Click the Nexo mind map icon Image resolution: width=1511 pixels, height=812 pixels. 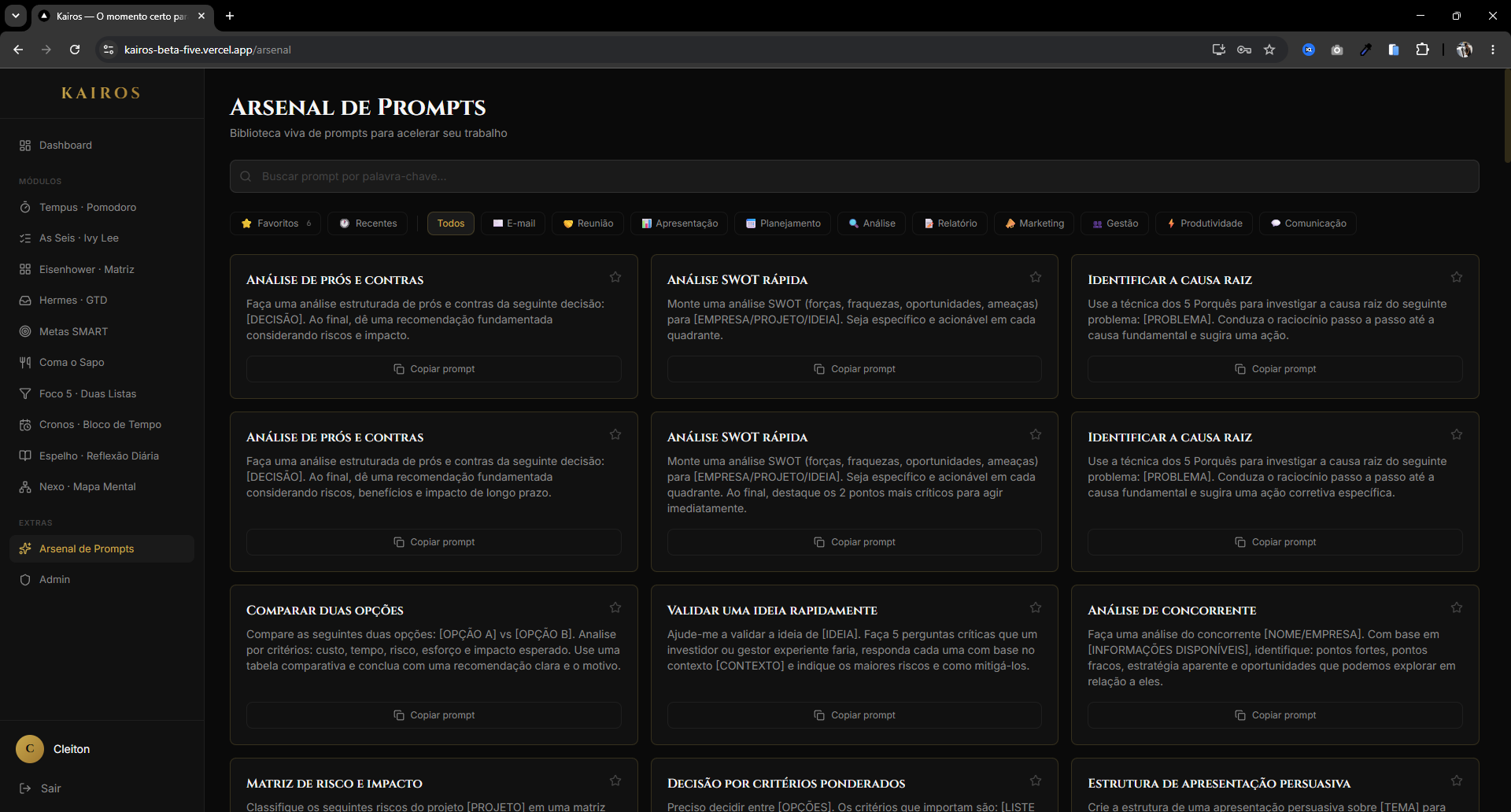point(25,487)
